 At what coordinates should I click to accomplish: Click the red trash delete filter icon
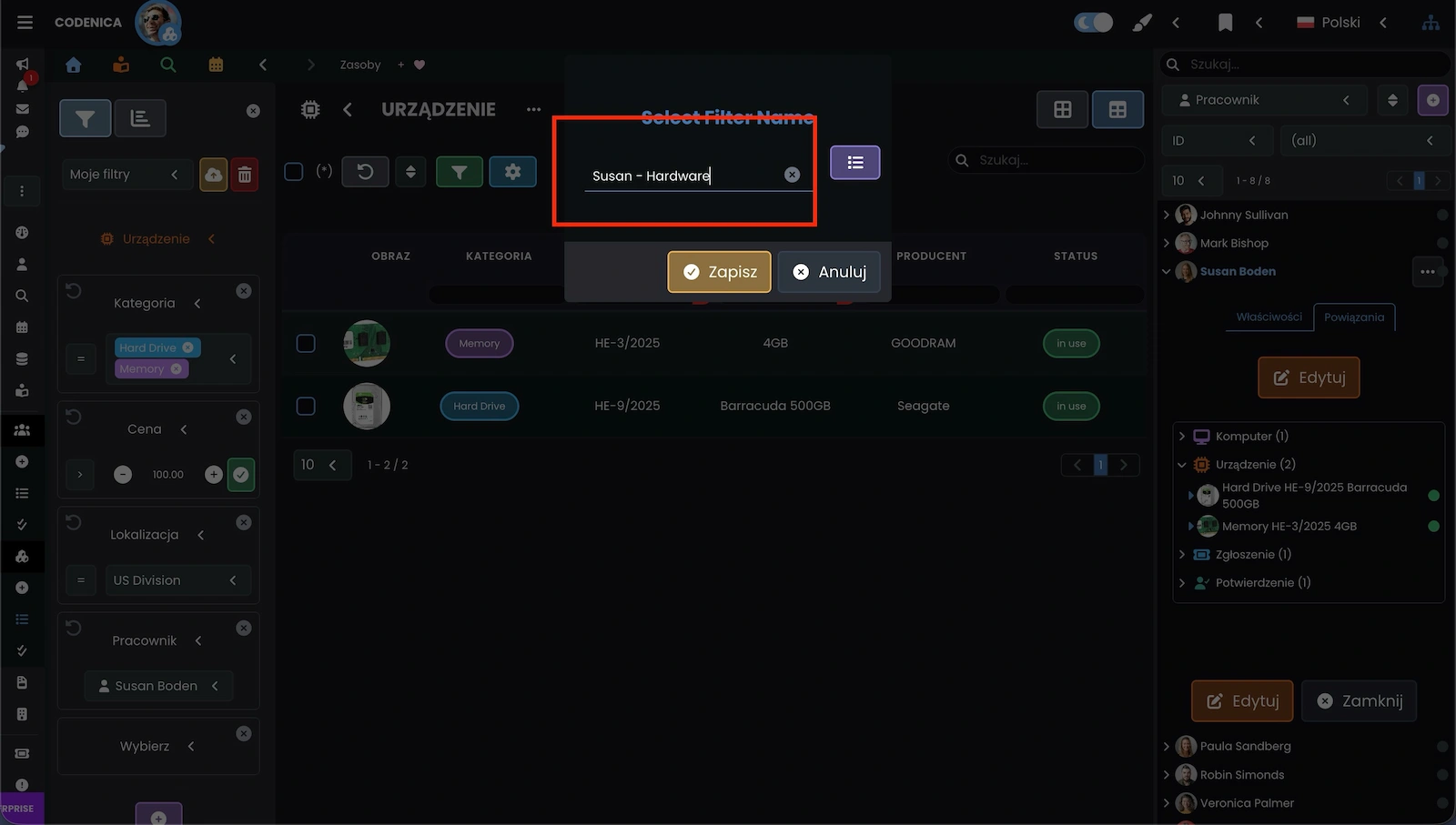pos(245,175)
